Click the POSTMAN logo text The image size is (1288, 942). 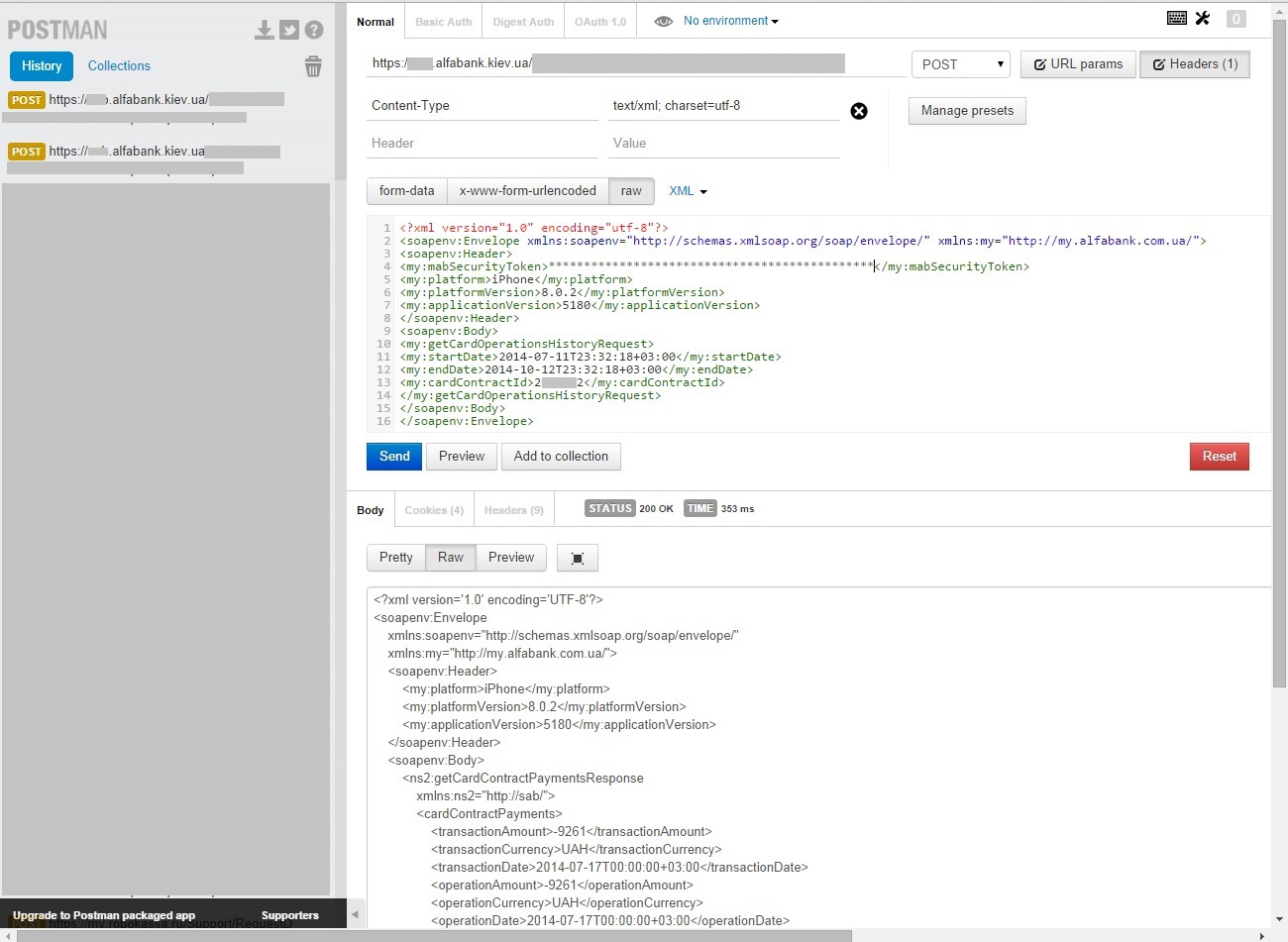(x=57, y=31)
